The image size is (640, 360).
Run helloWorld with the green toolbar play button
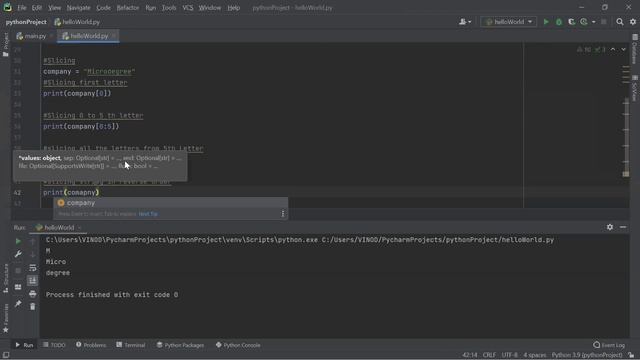[546, 22]
